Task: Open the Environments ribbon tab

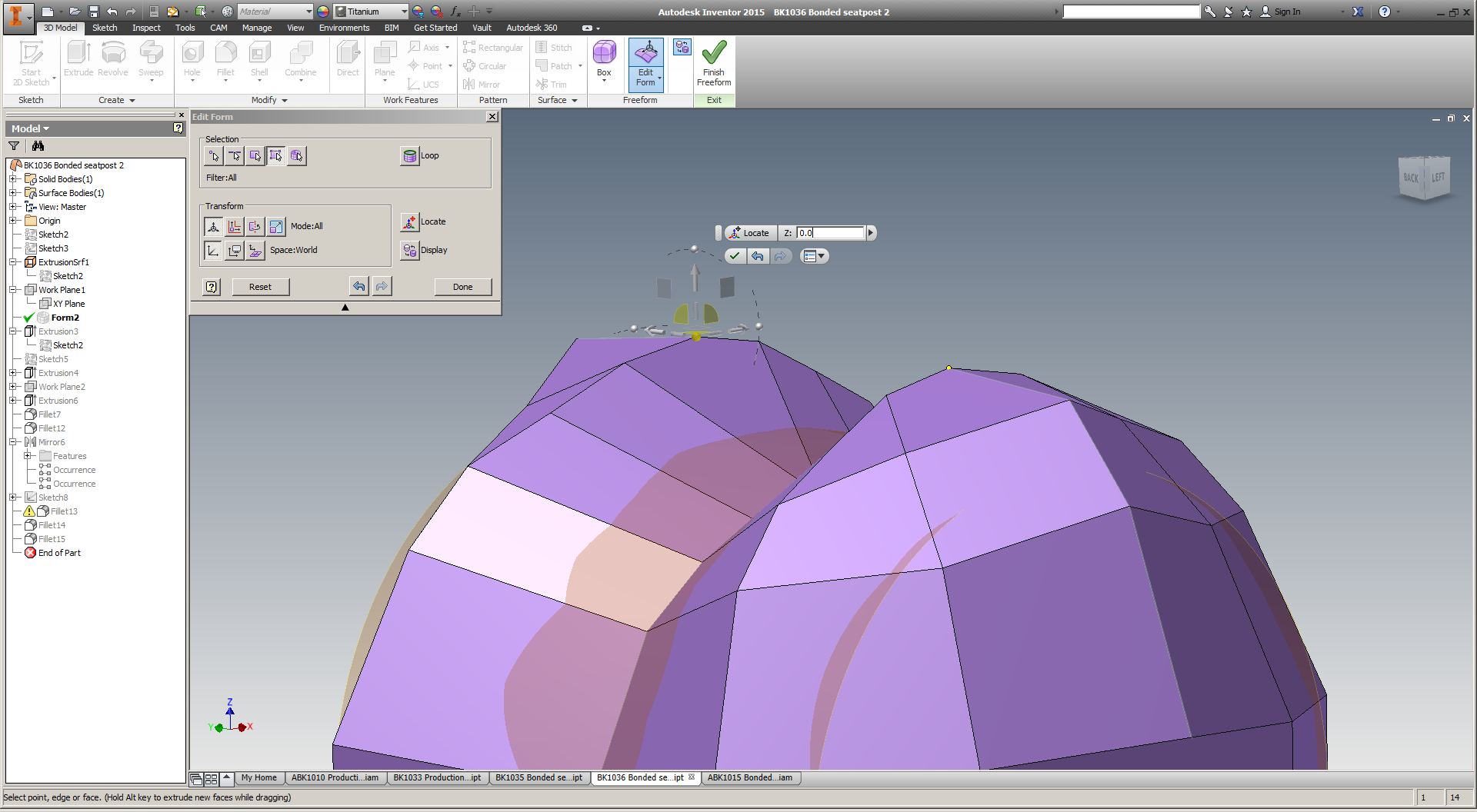Action: coord(344,28)
